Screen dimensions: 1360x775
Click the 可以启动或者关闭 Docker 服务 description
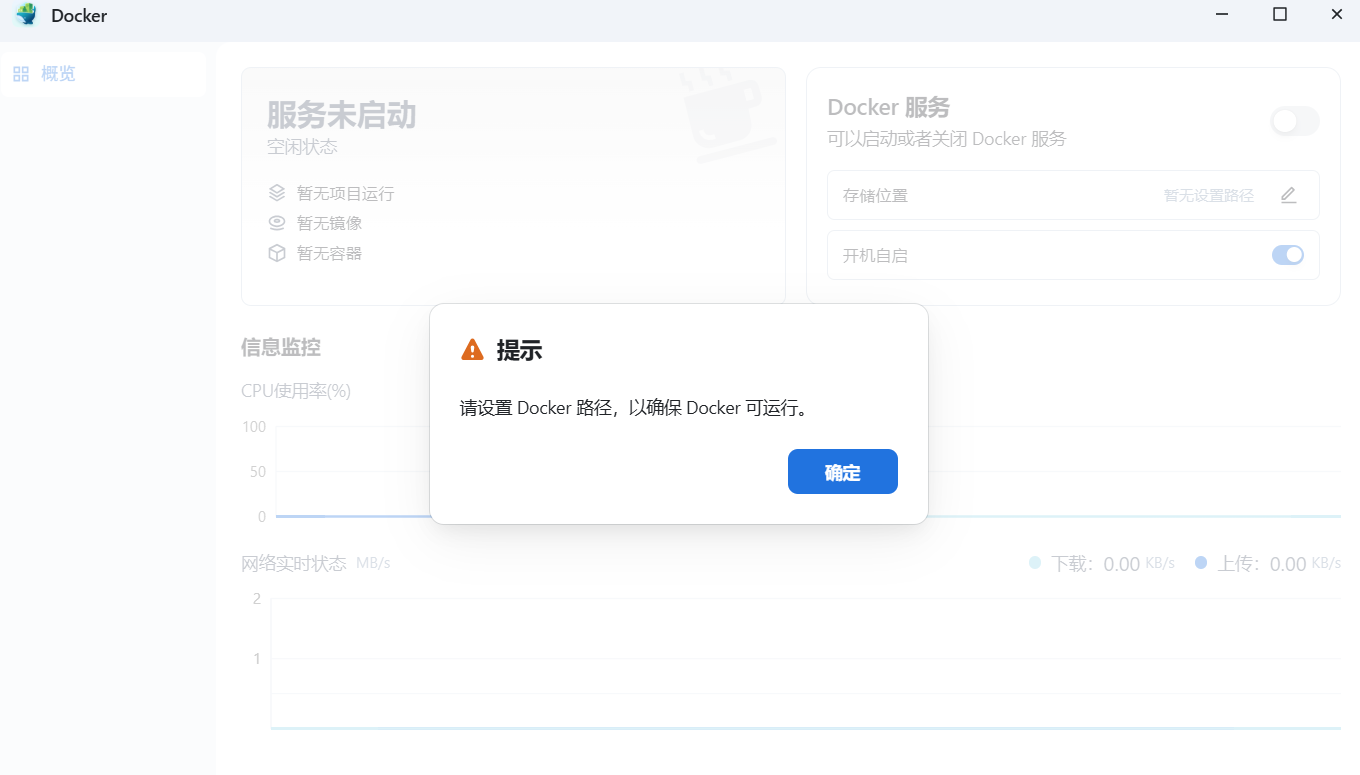(947, 139)
